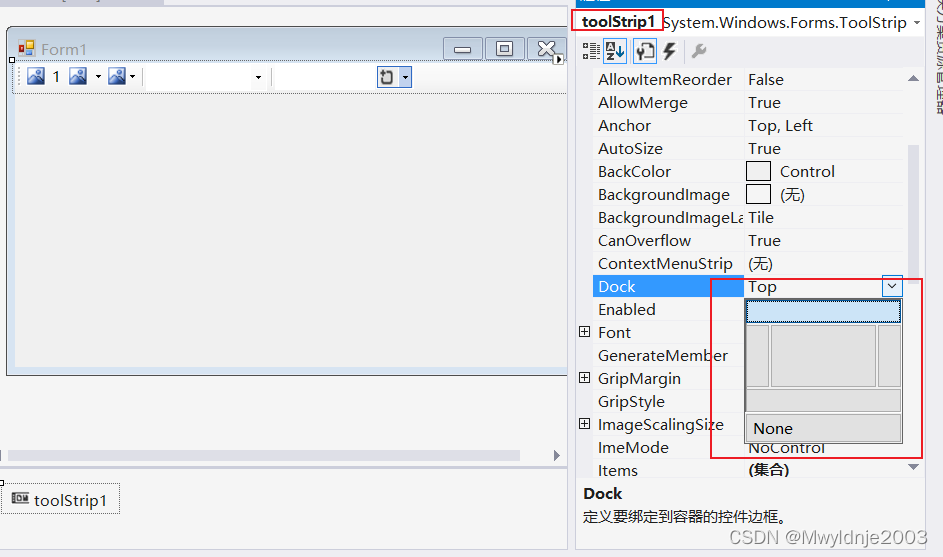Select the Anchor property

[x=624, y=126]
